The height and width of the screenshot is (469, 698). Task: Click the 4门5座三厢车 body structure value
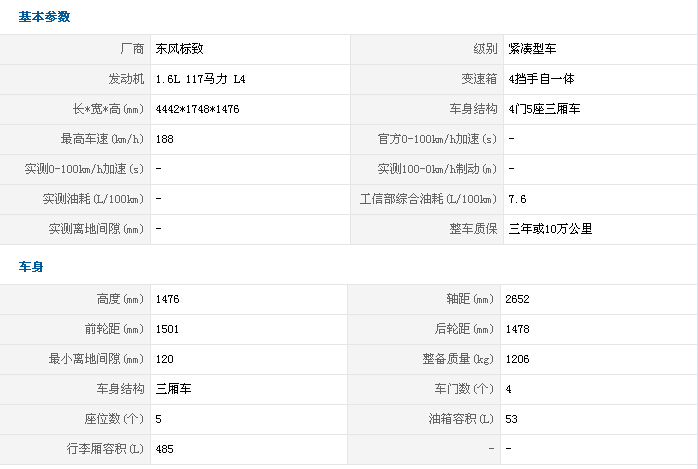coord(544,109)
